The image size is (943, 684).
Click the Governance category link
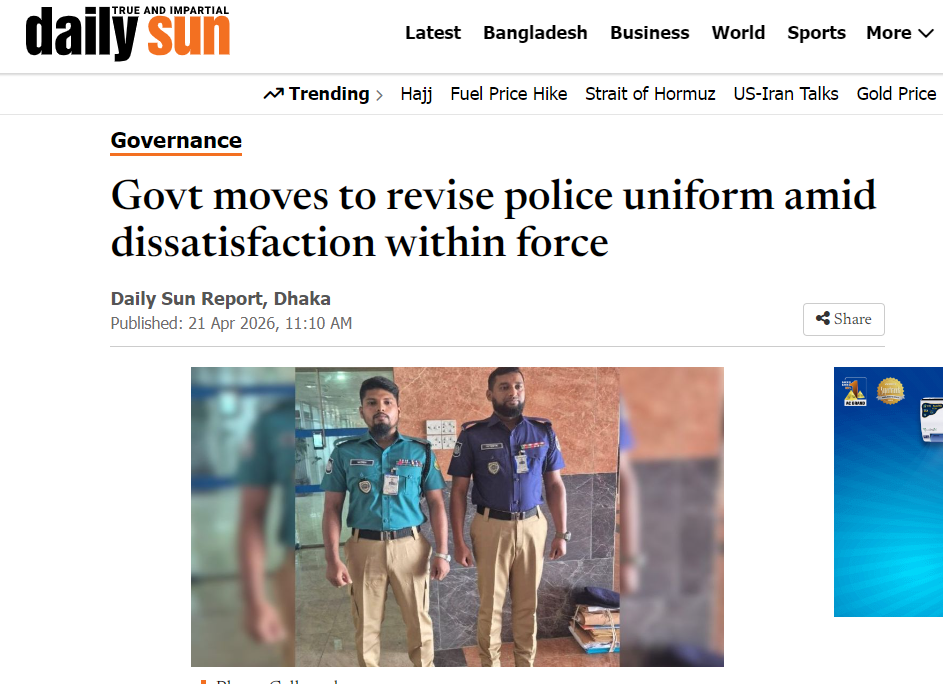[x=176, y=141]
